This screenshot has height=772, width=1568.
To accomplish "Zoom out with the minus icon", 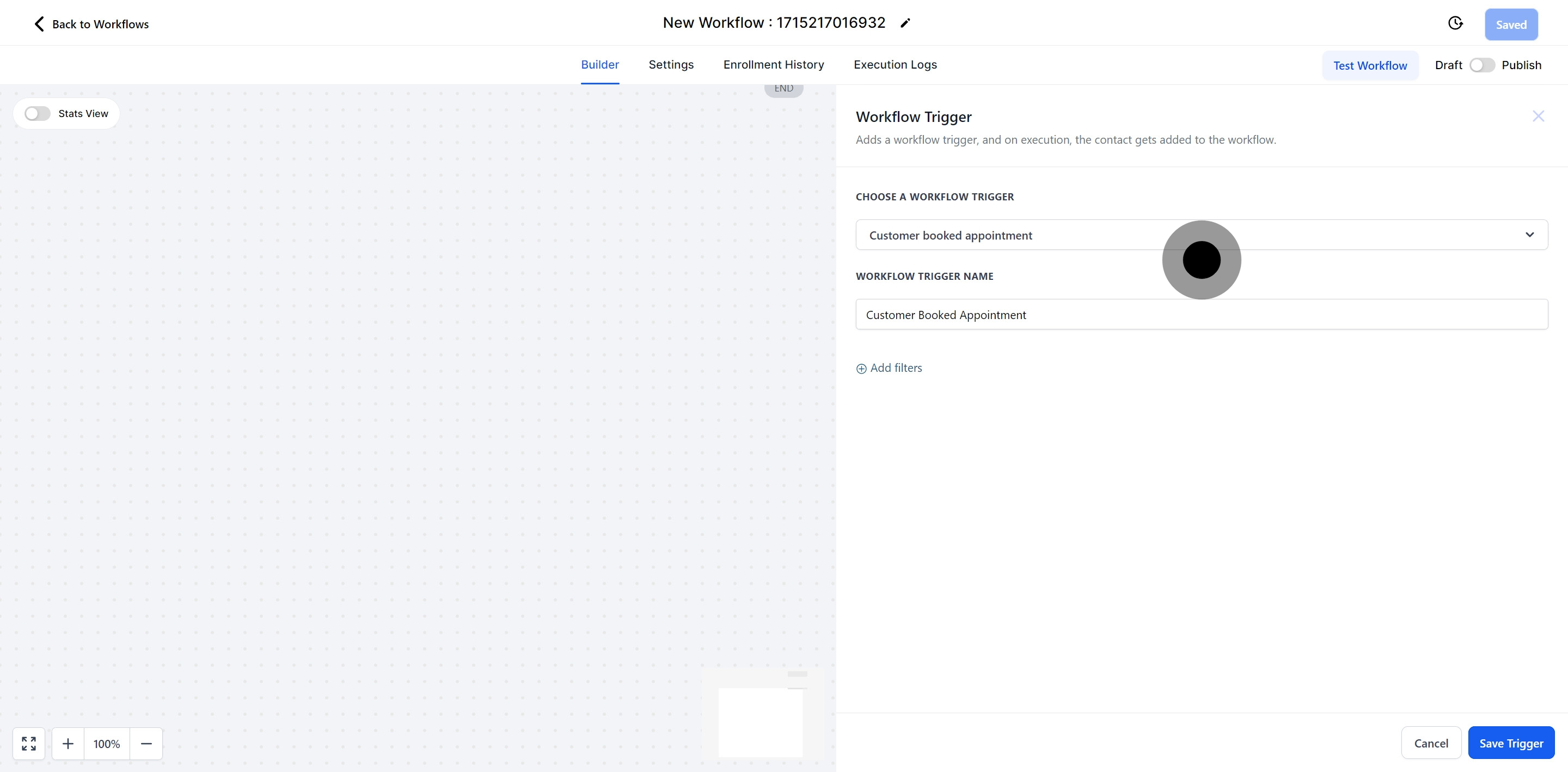I will point(146,743).
